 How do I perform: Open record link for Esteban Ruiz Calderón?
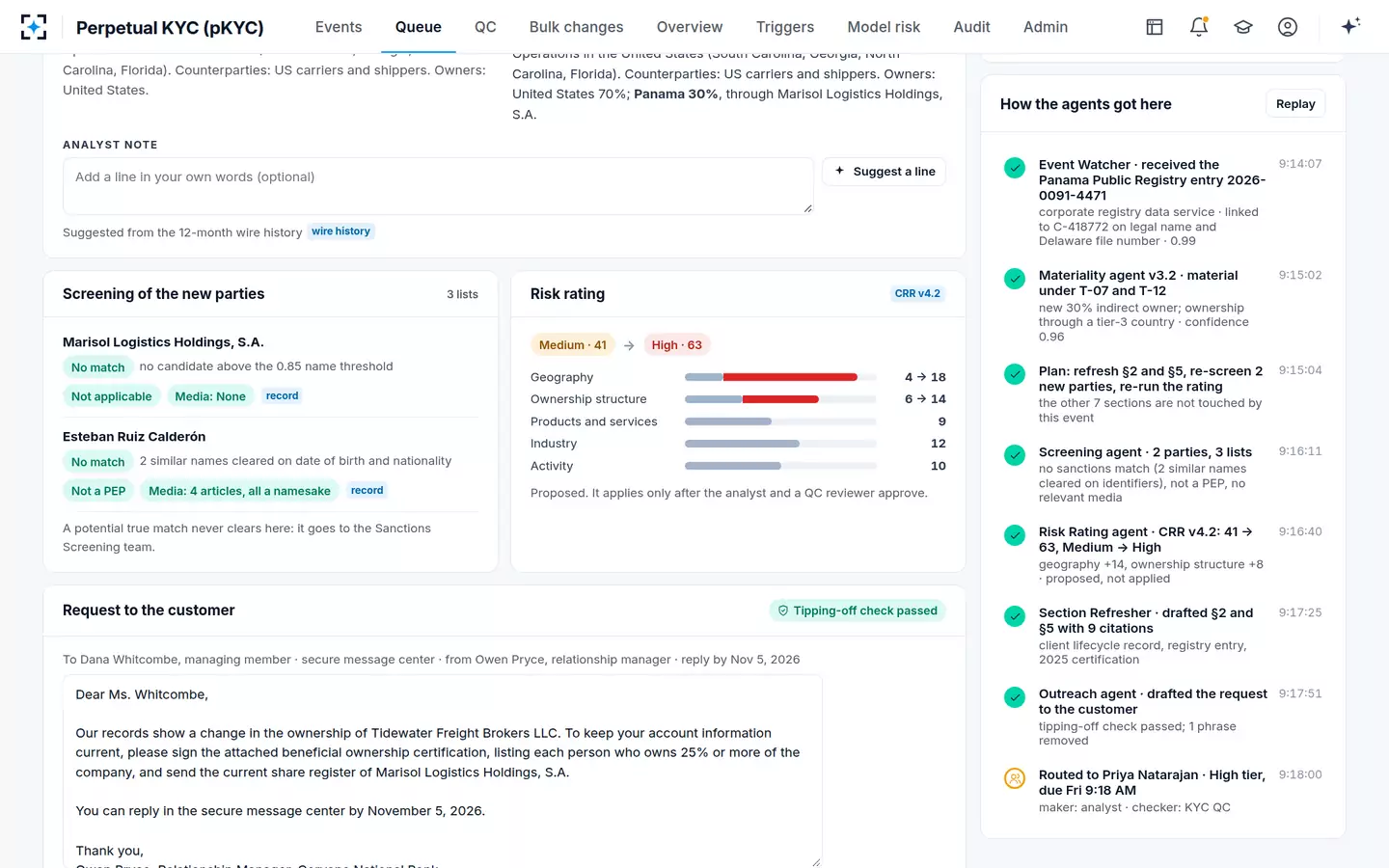pos(367,491)
